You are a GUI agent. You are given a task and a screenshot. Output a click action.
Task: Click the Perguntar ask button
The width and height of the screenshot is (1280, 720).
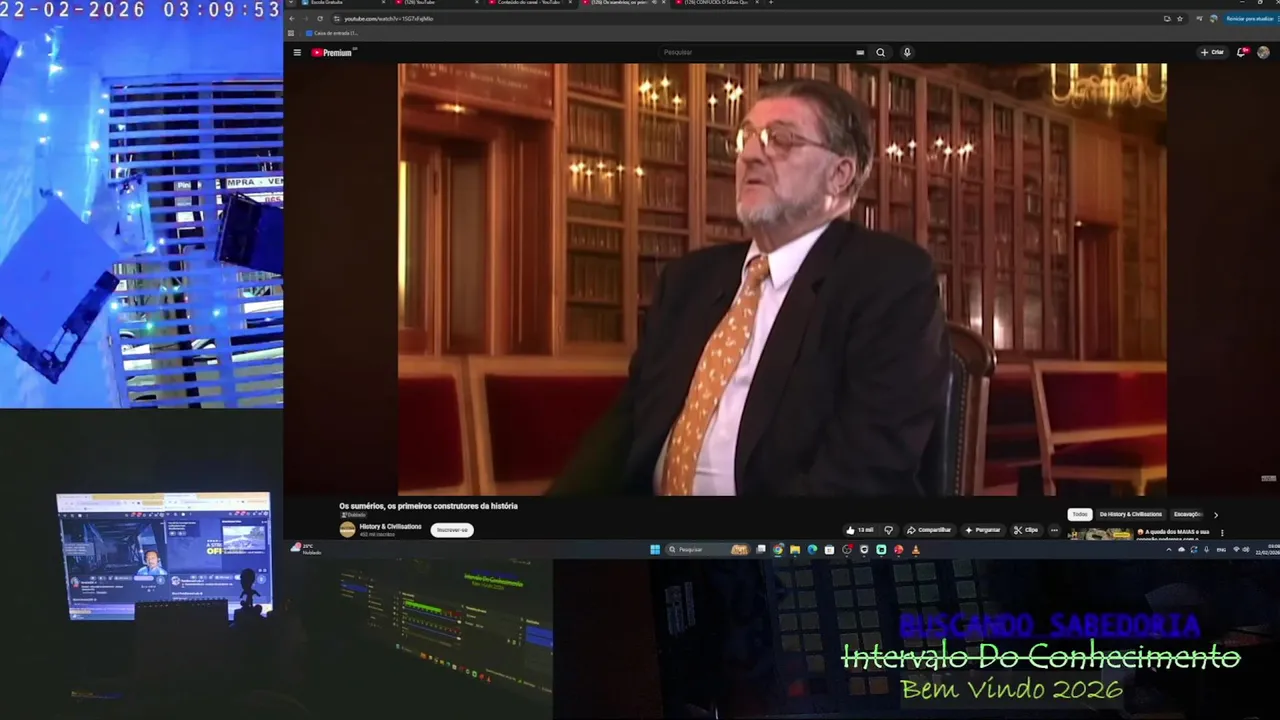[982, 530]
